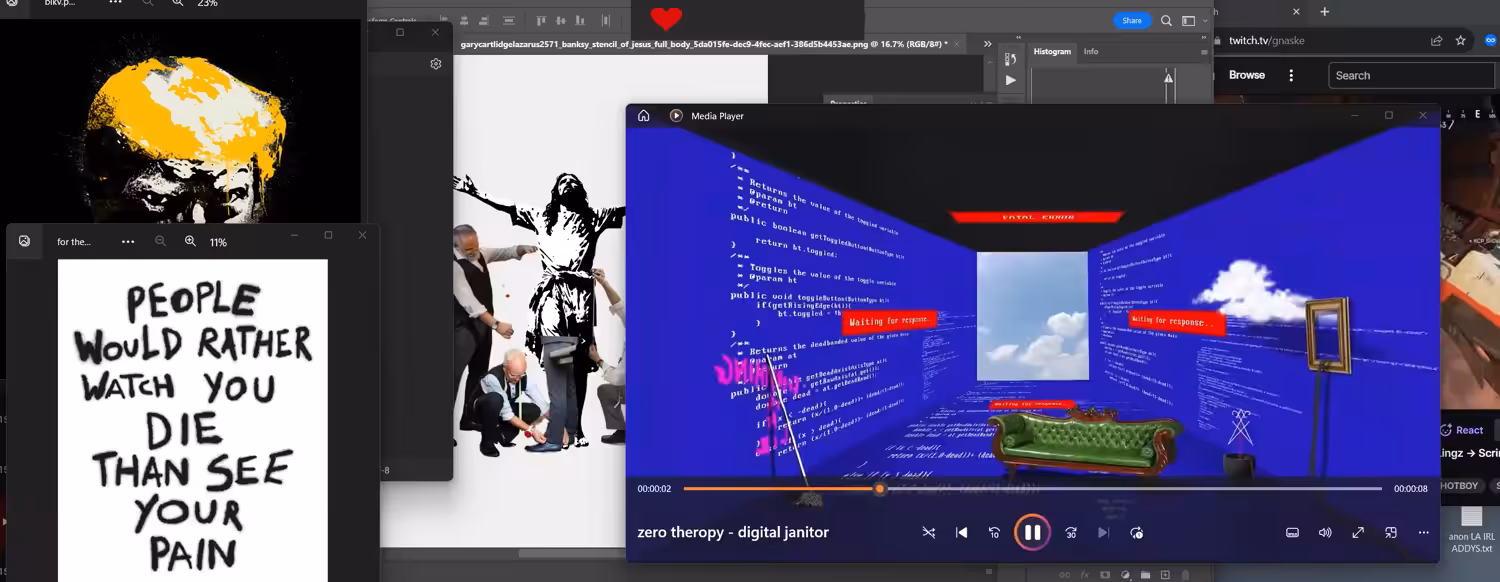This screenshot has height=582, width=1500.
Task: Skip back 10 seconds in Media Player
Action: (x=994, y=533)
